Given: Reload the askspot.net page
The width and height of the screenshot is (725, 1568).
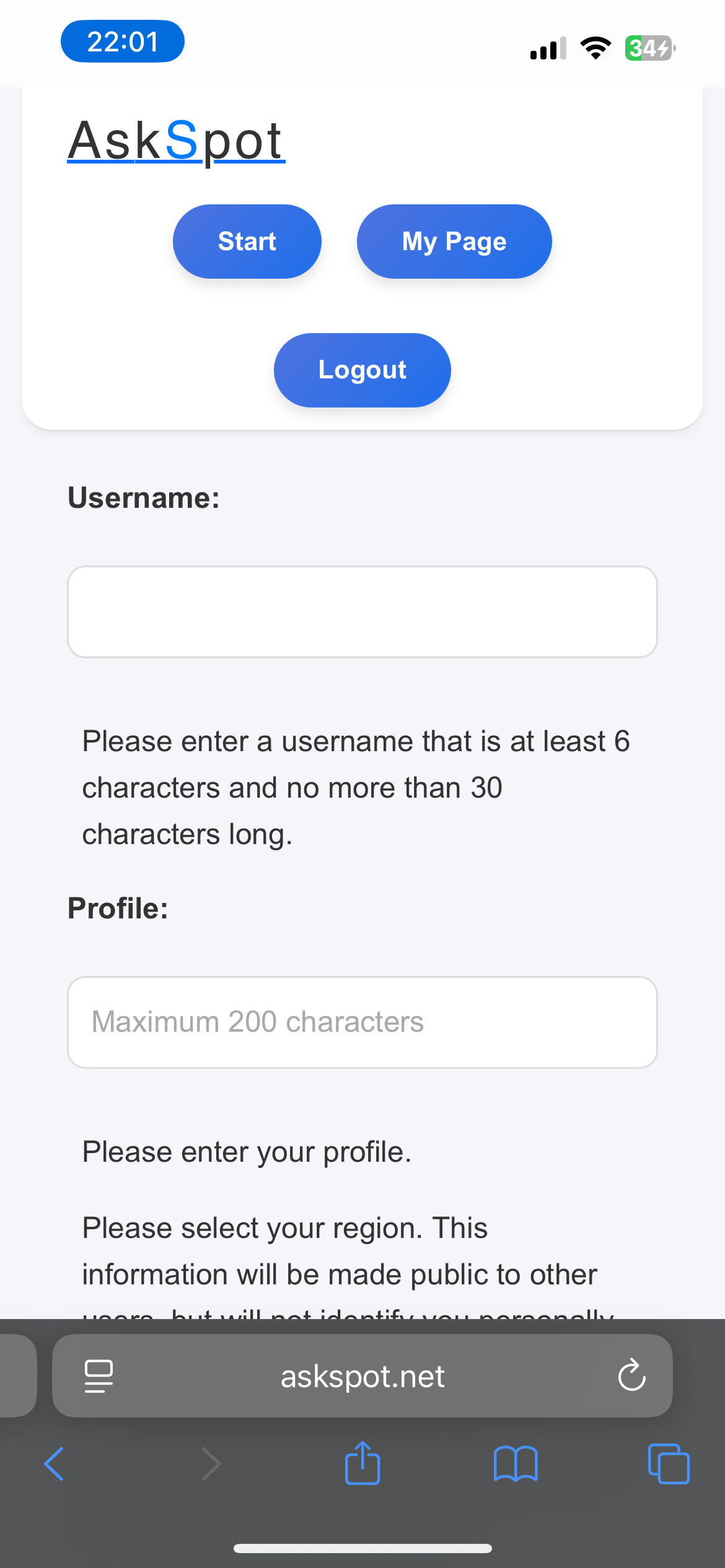Looking at the screenshot, I should pos(631,1375).
